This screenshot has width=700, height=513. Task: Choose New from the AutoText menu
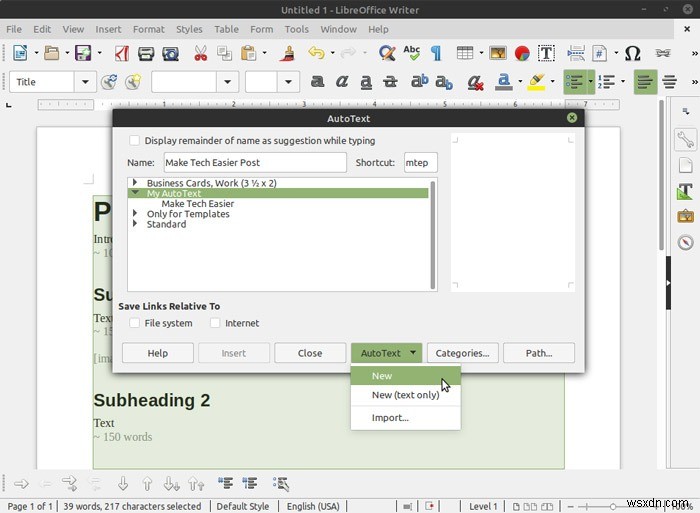click(405, 375)
